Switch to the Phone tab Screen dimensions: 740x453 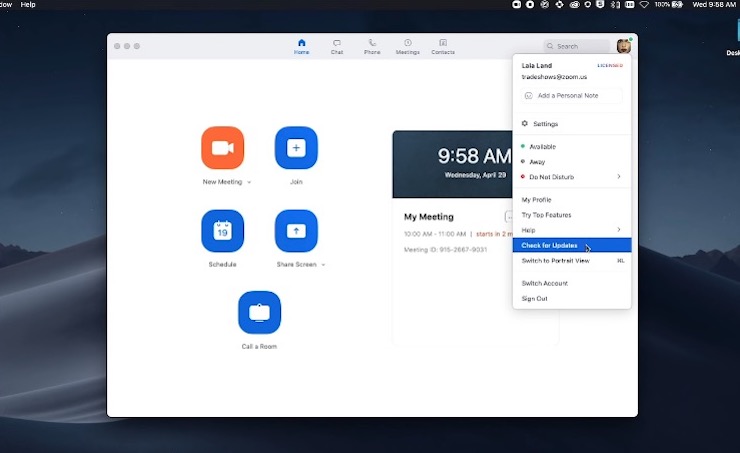point(372,46)
